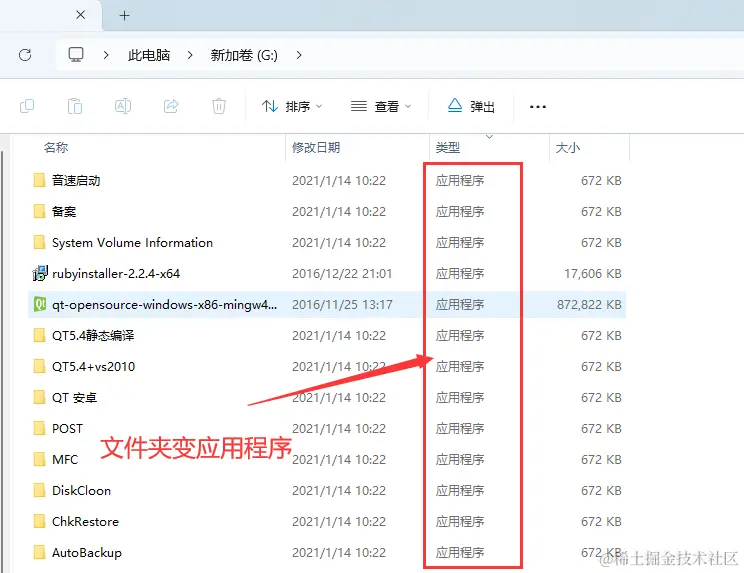Select System Volume Information folder icon
The image size is (744, 573).
click(39, 242)
